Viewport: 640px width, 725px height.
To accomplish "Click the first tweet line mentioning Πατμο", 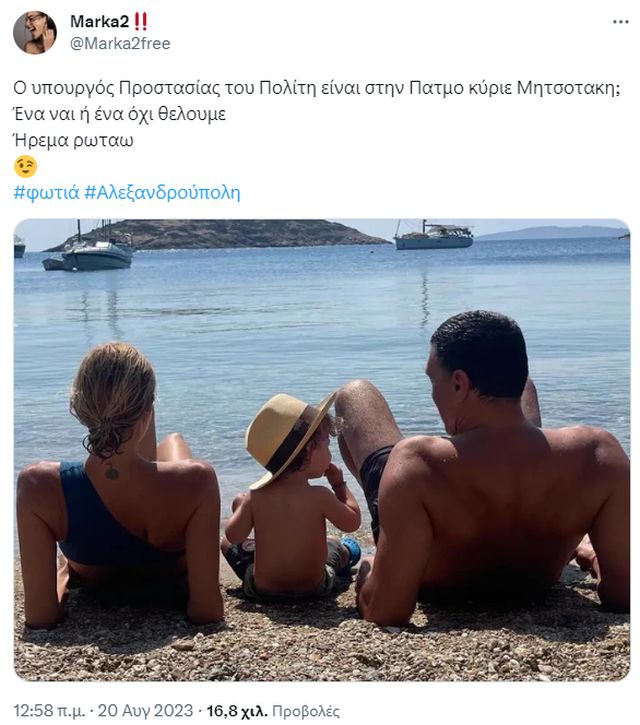I will click(317, 87).
